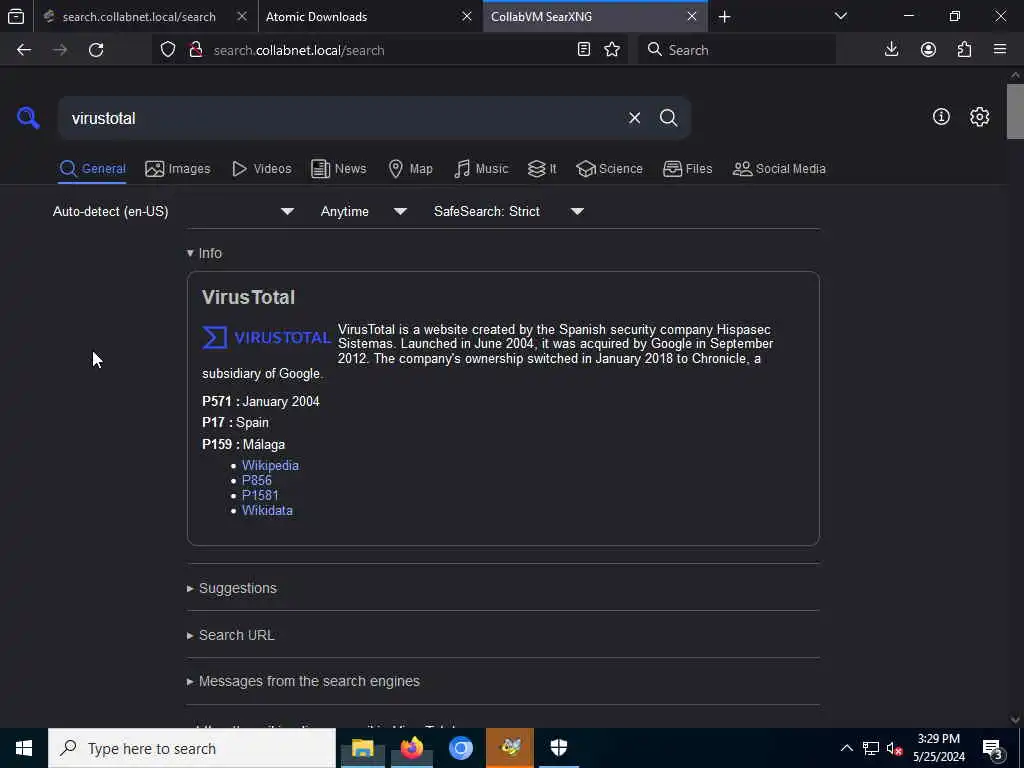Reload the current page
The width and height of the screenshot is (1024, 768).
pos(96,50)
